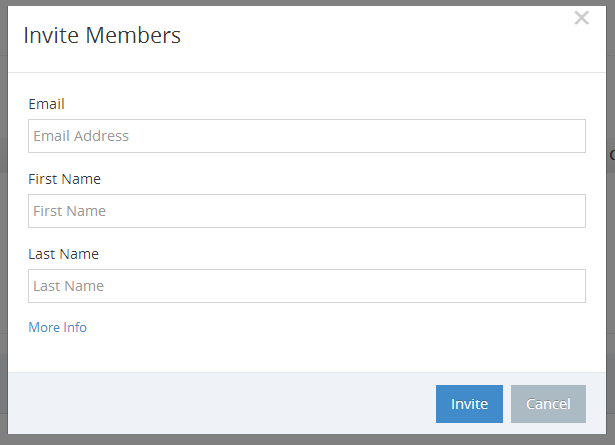Close the Invite Members dialog with X
The image size is (615, 445).
[x=581, y=18]
